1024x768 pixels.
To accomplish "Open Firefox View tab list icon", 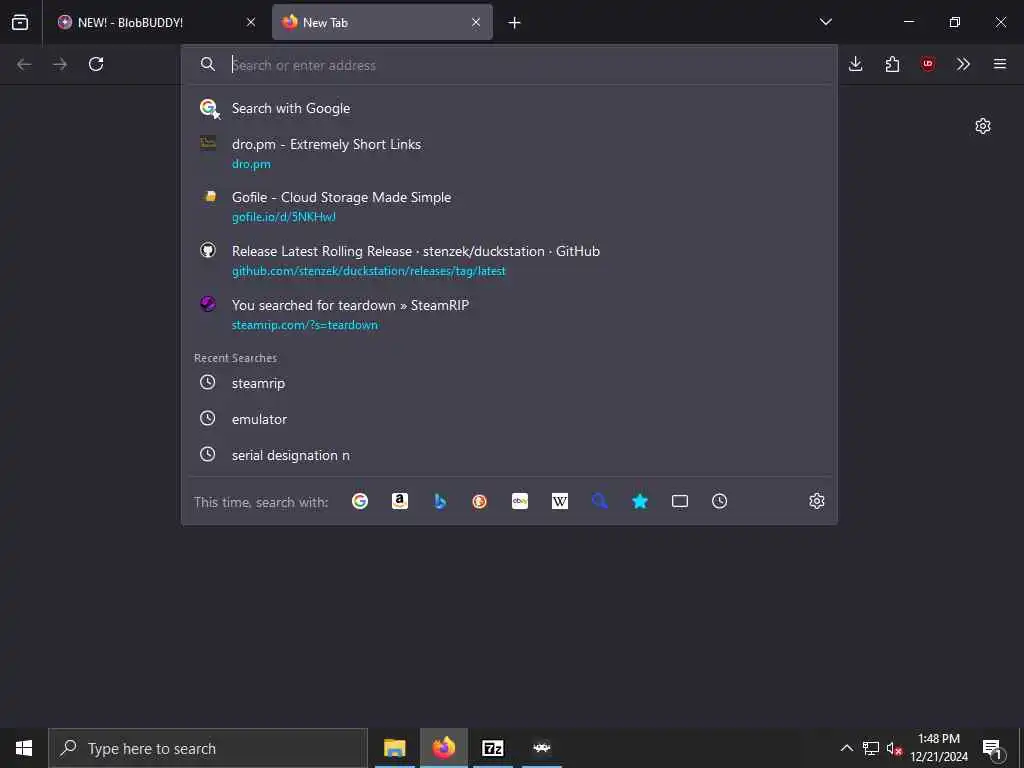I will click(x=20, y=22).
